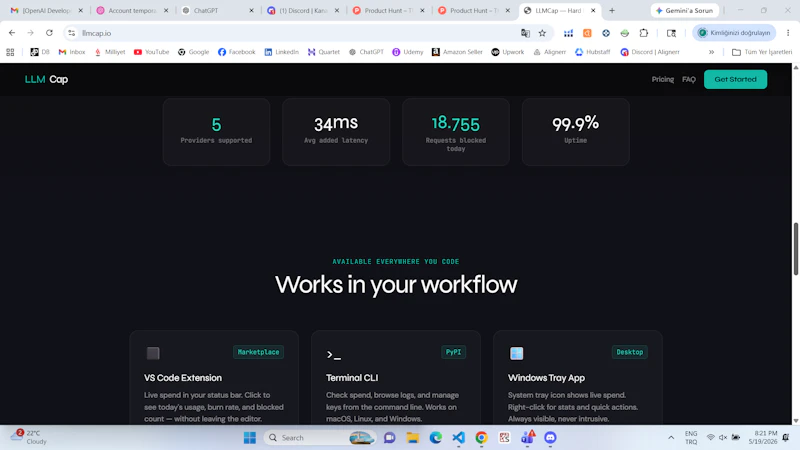
Task: Switch to the Discord tab
Action: pos(303,10)
